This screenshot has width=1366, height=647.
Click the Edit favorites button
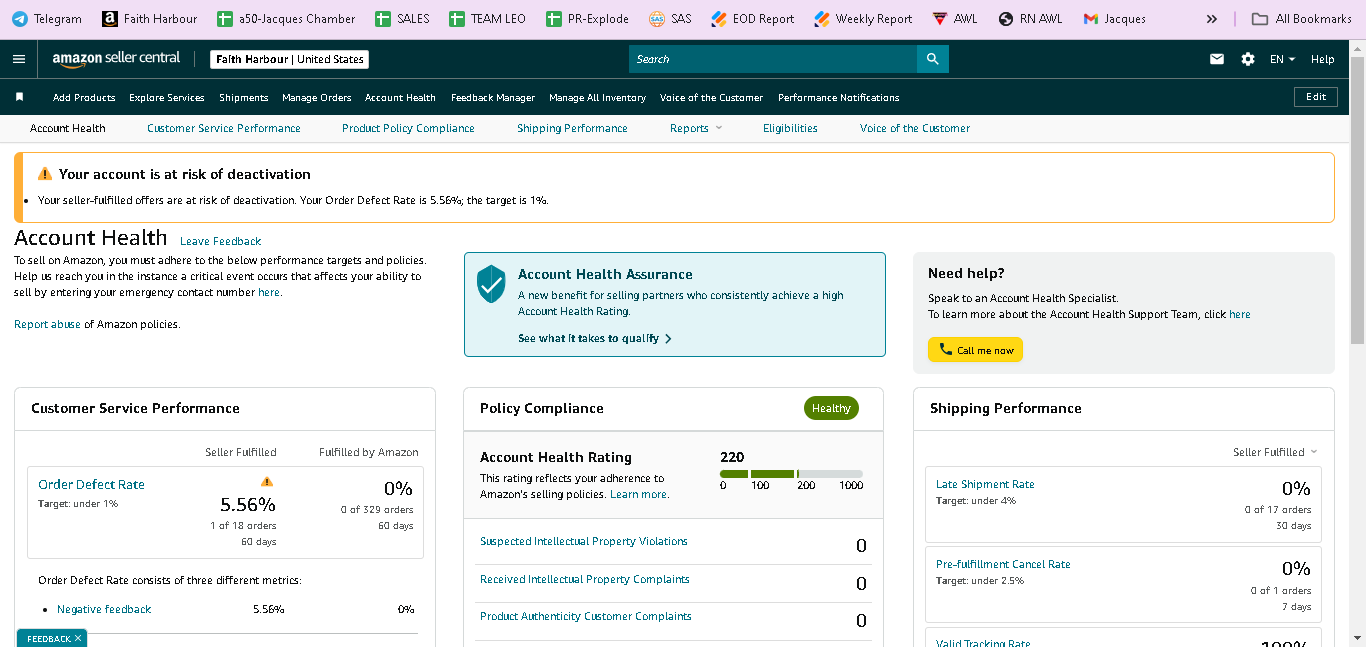tap(1316, 97)
